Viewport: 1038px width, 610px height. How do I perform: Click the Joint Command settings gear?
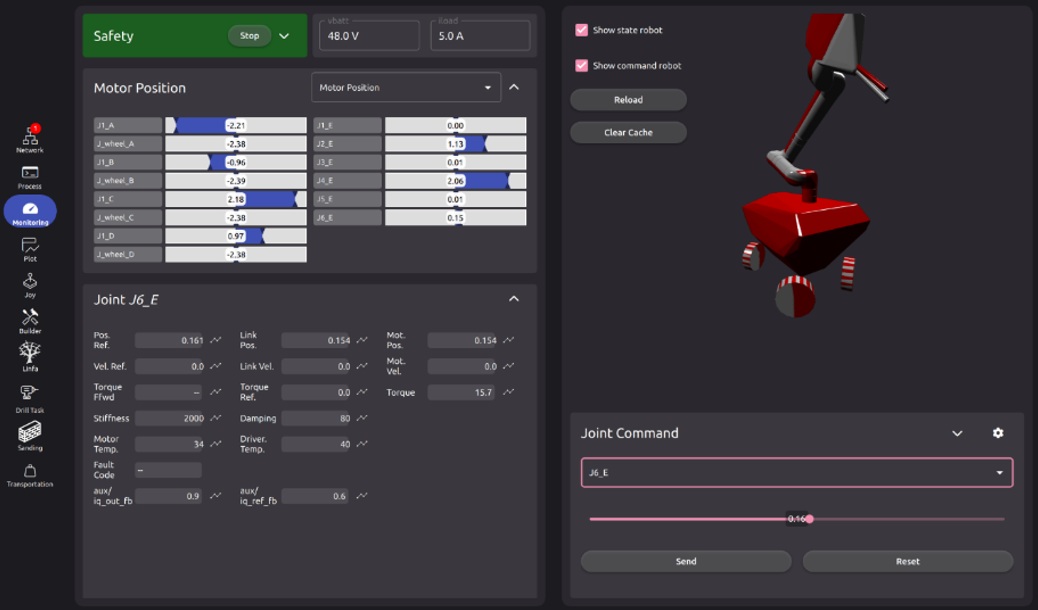click(x=997, y=433)
